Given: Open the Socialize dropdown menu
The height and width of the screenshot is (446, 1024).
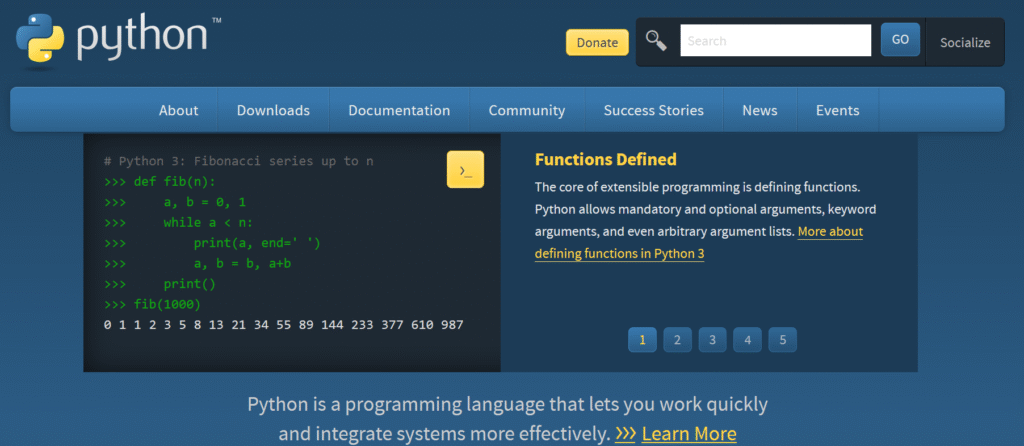Looking at the screenshot, I should pos(964,42).
